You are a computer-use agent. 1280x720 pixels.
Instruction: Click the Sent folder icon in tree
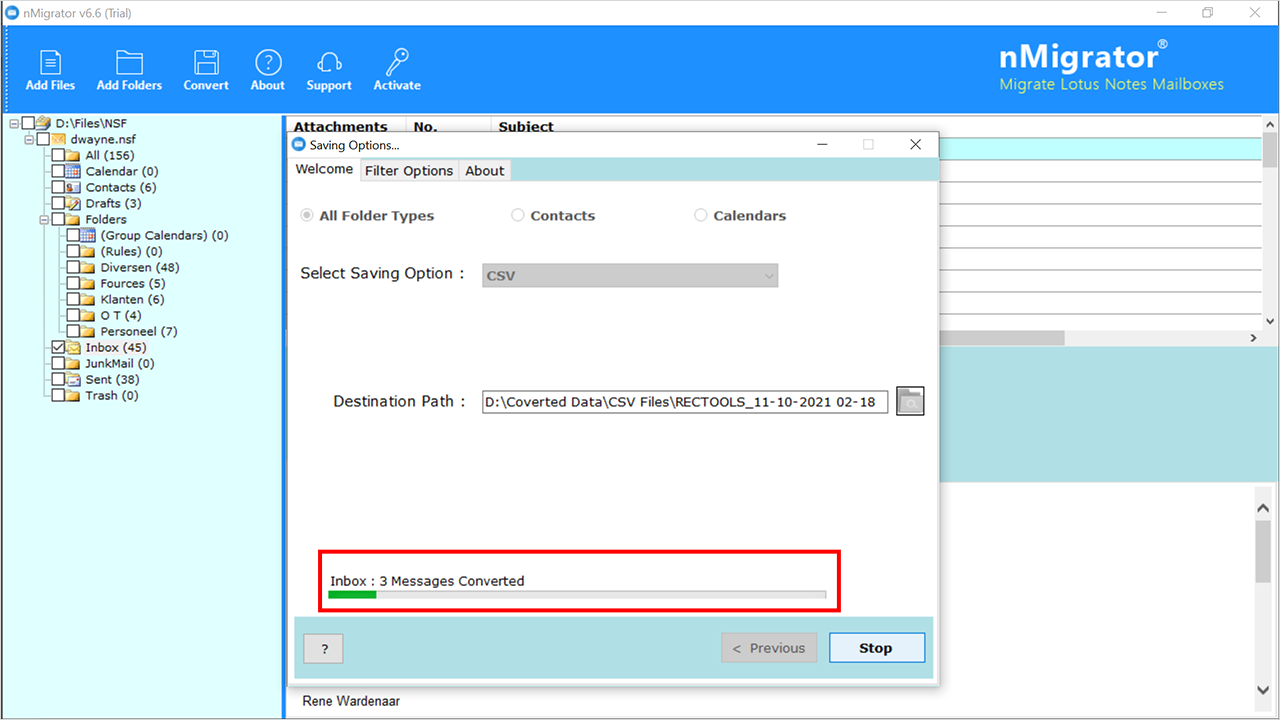point(74,380)
